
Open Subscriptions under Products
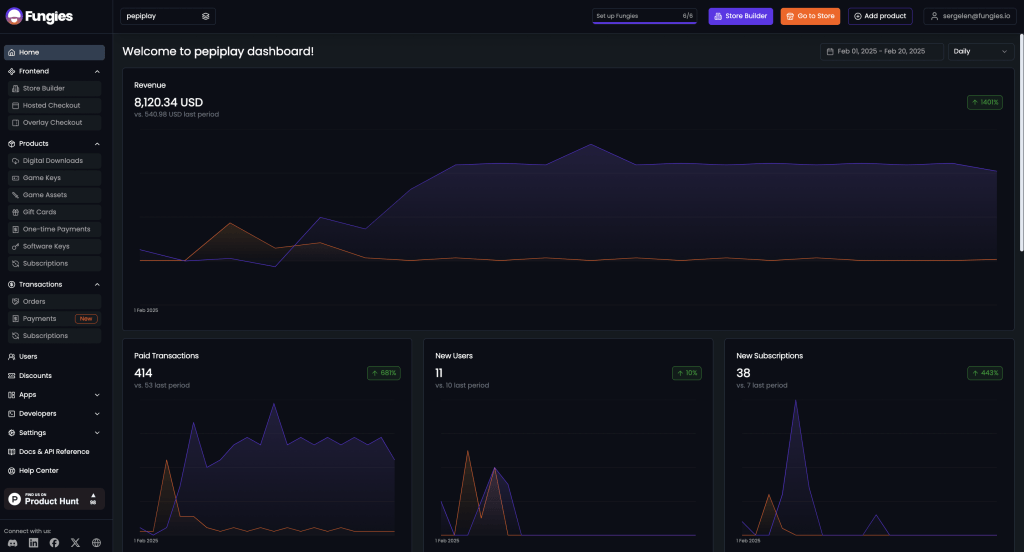54,263
